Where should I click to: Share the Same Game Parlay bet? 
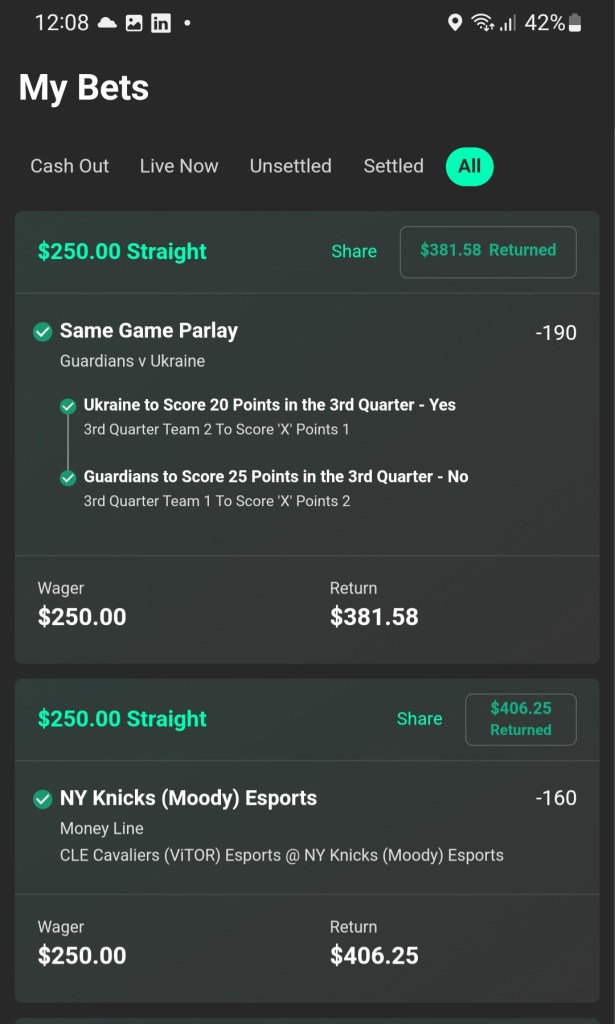click(x=354, y=252)
